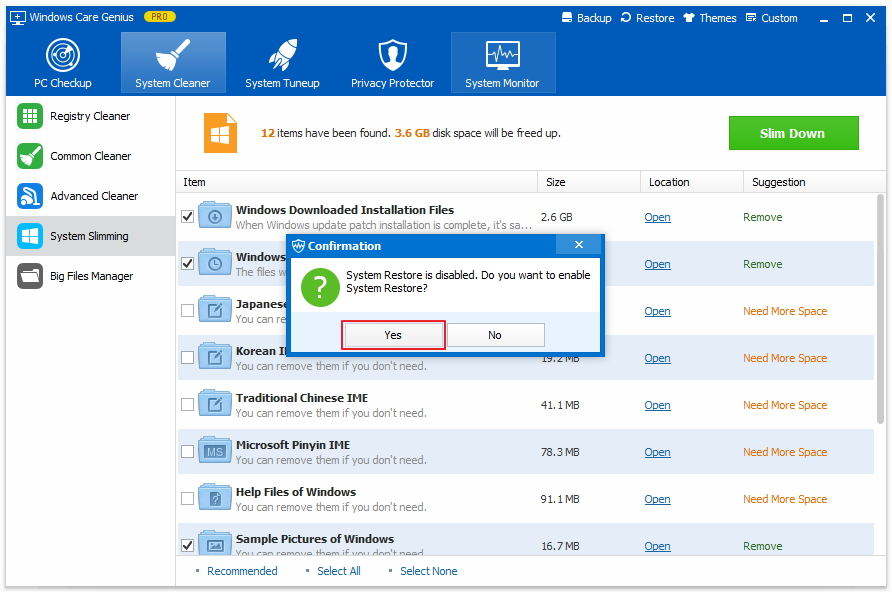Select System Slimming in sidebar
This screenshot has height=592, width=892.
click(90, 236)
